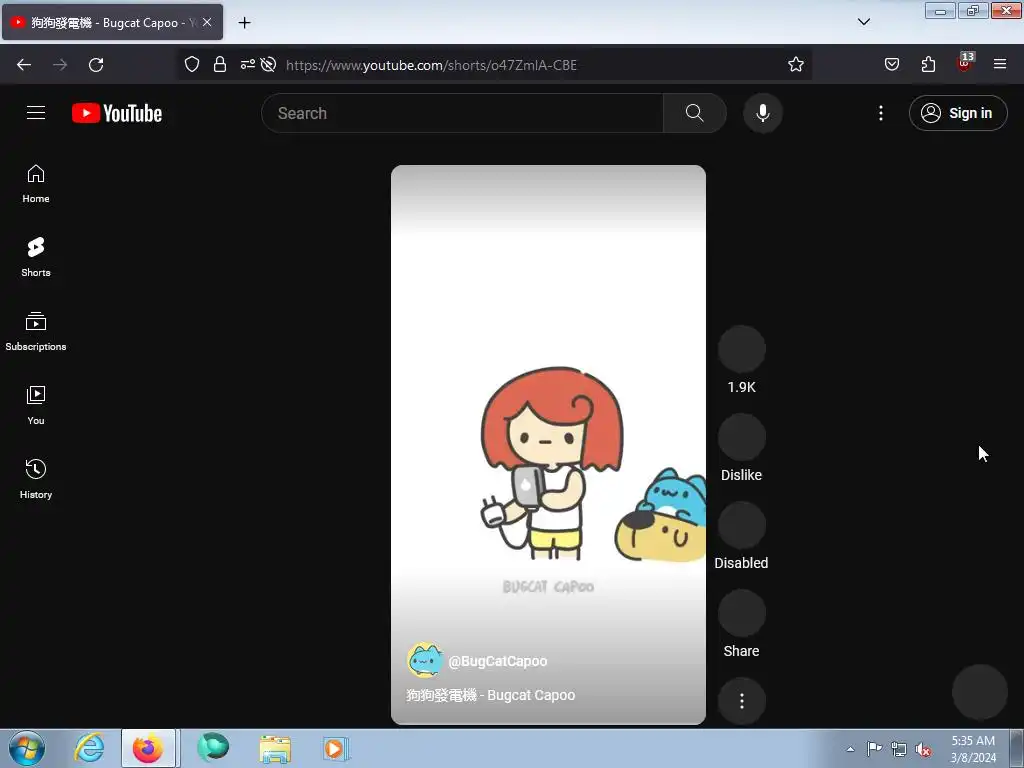Click the short's title 狗狗發電機 - Bugcat Capoo
Viewport: 1024px width, 768px height.
point(490,695)
